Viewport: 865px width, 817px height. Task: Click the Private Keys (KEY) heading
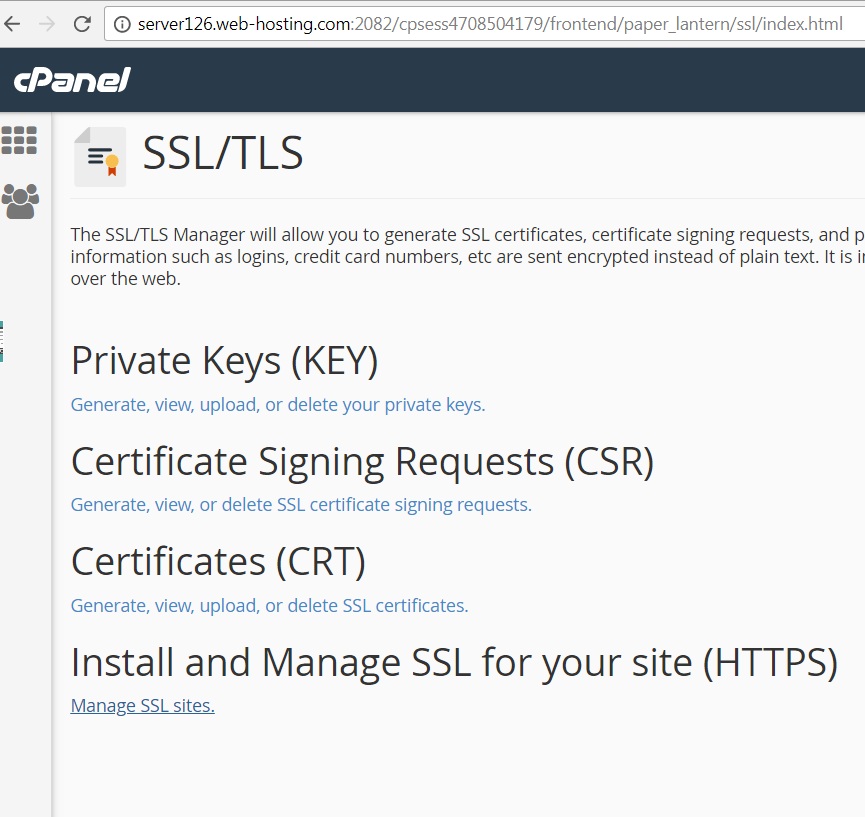coord(225,361)
